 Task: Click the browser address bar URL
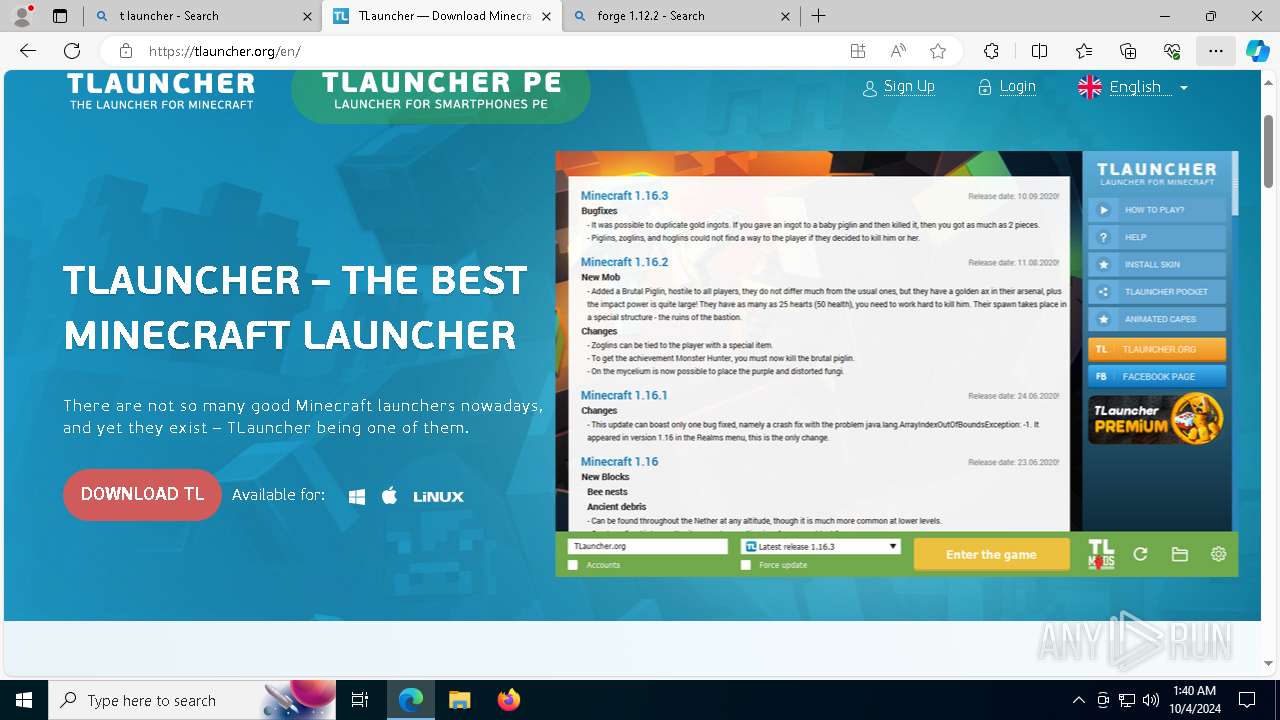[x=225, y=51]
